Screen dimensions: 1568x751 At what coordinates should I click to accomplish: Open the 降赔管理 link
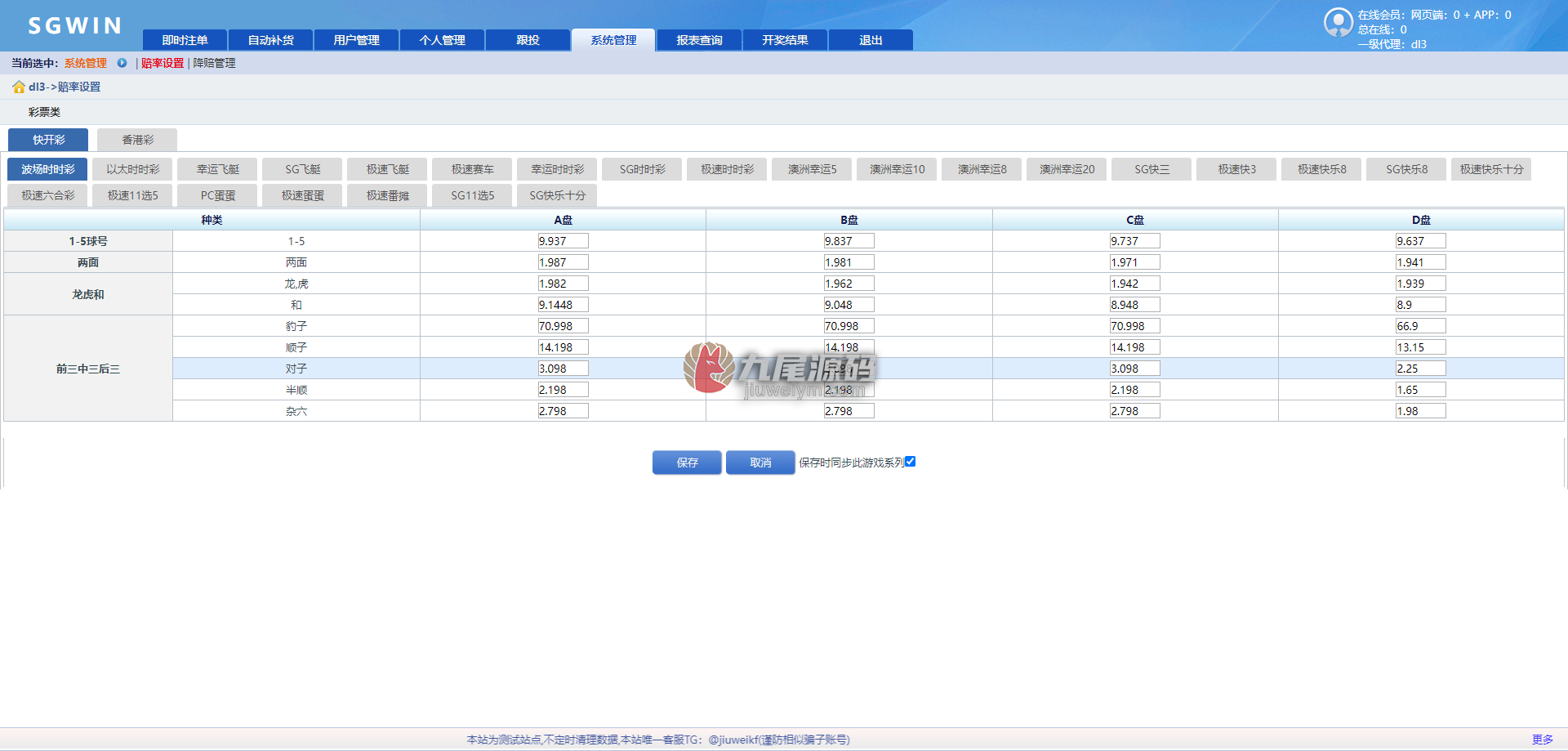214,63
